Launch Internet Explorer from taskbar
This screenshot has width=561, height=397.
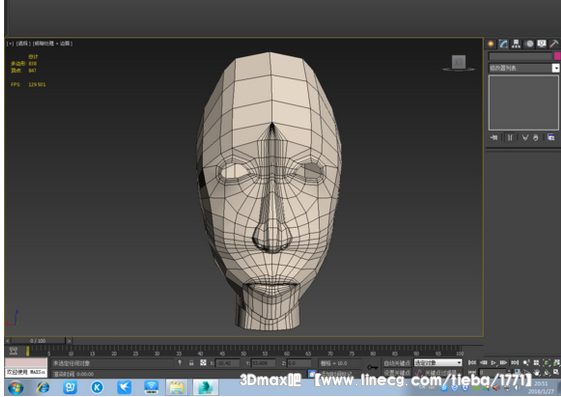point(43,388)
